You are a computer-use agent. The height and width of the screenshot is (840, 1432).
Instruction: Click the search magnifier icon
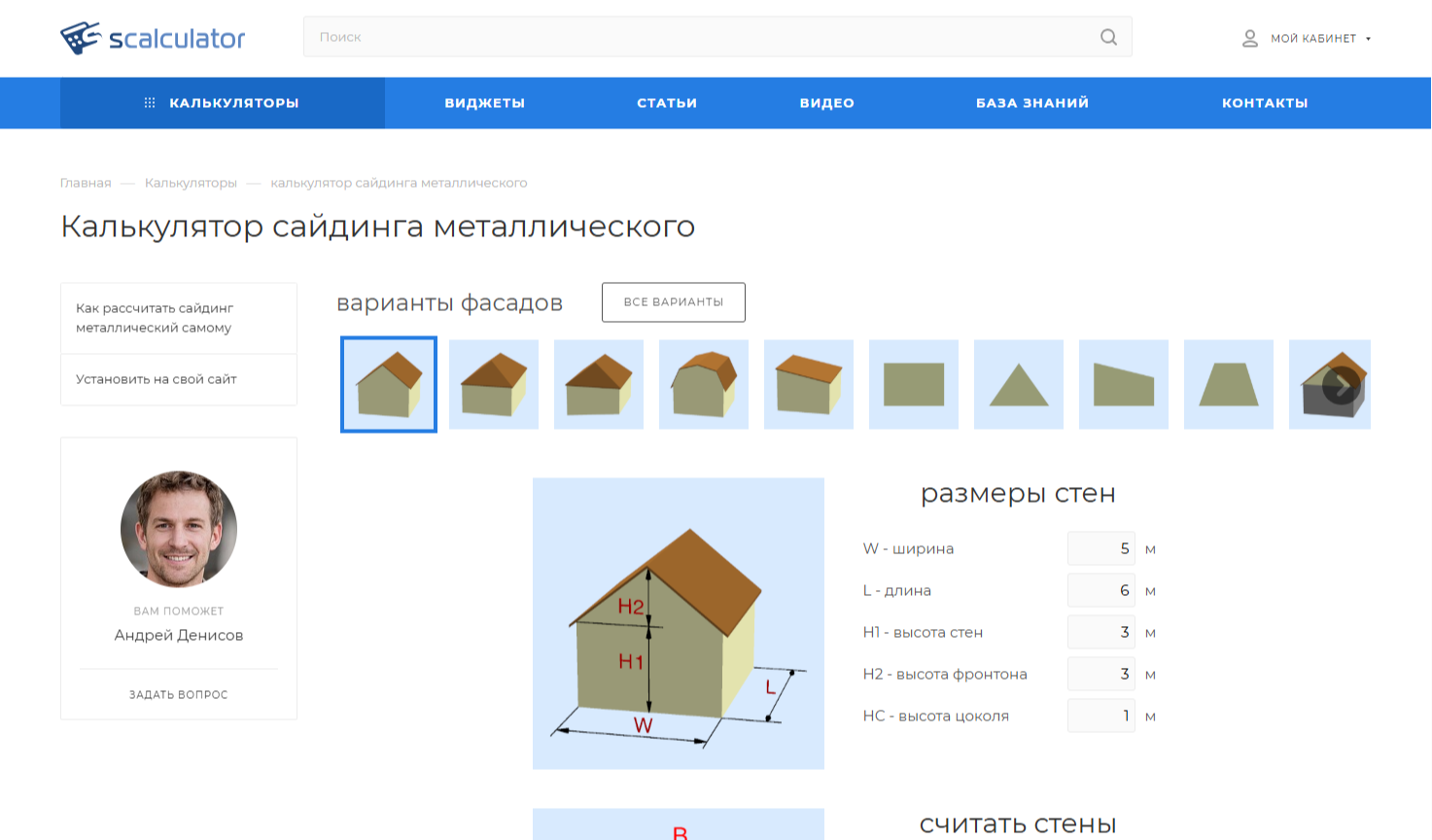click(1108, 37)
